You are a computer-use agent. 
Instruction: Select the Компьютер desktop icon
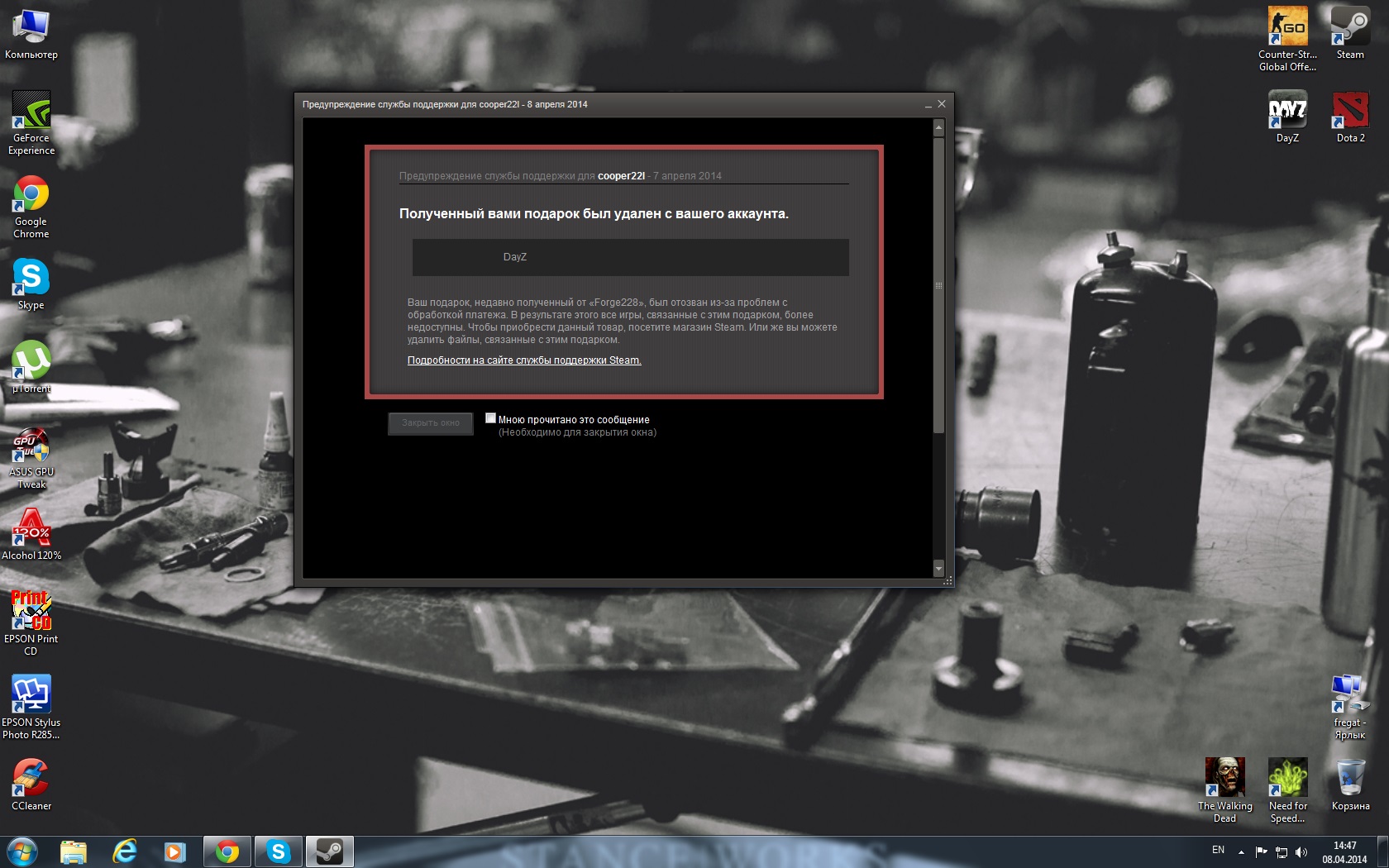tap(31, 35)
